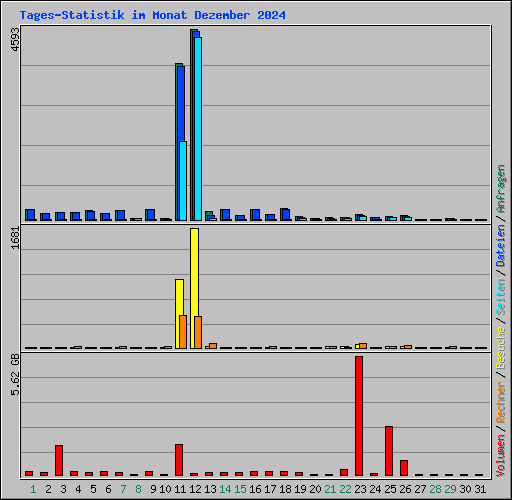Click the yellow Besuche legend label
The image size is (512, 500).
click(x=501, y=348)
